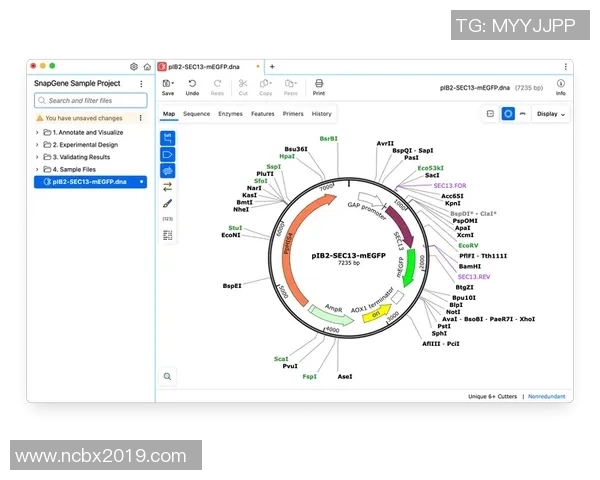Click the Nonredundant link
Screen dimensions: 600x480
click(547, 397)
